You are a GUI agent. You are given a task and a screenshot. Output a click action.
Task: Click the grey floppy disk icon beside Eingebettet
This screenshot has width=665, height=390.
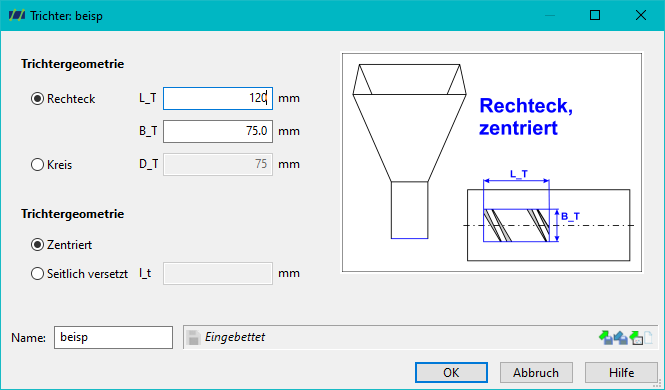click(193, 337)
